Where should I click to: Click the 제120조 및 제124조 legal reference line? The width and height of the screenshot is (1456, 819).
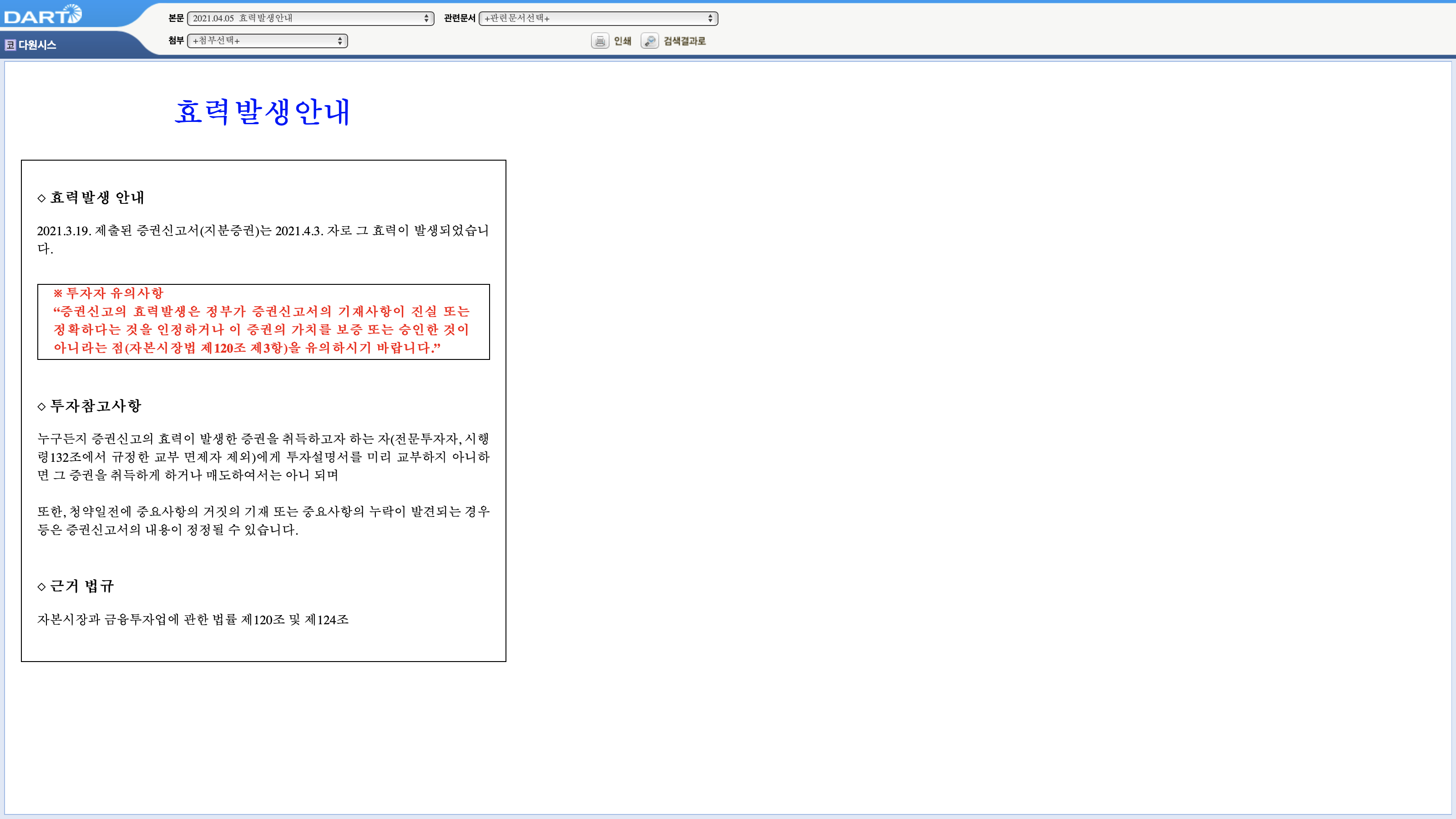[x=193, y=619]
